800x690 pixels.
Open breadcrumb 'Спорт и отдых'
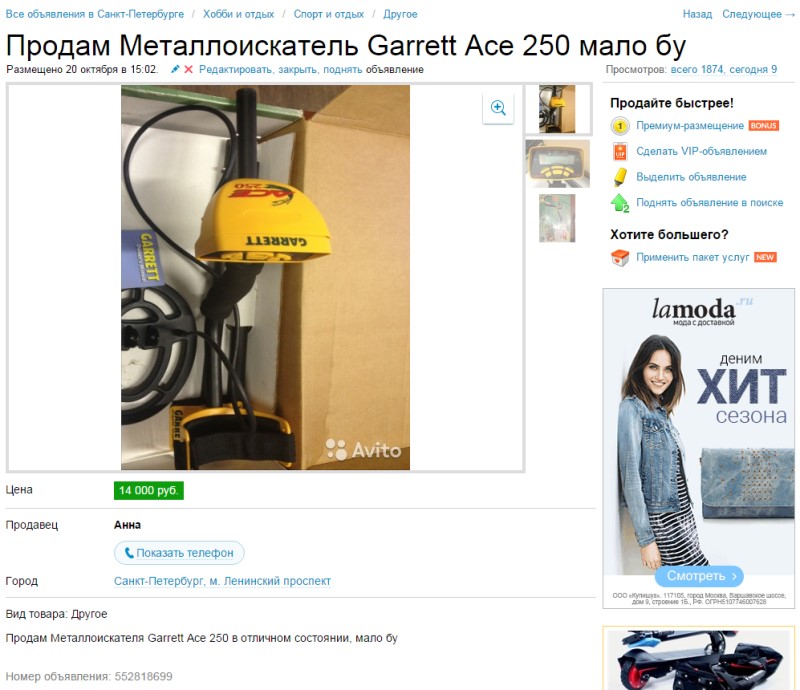pyautogui.click(x=329, y=14)
